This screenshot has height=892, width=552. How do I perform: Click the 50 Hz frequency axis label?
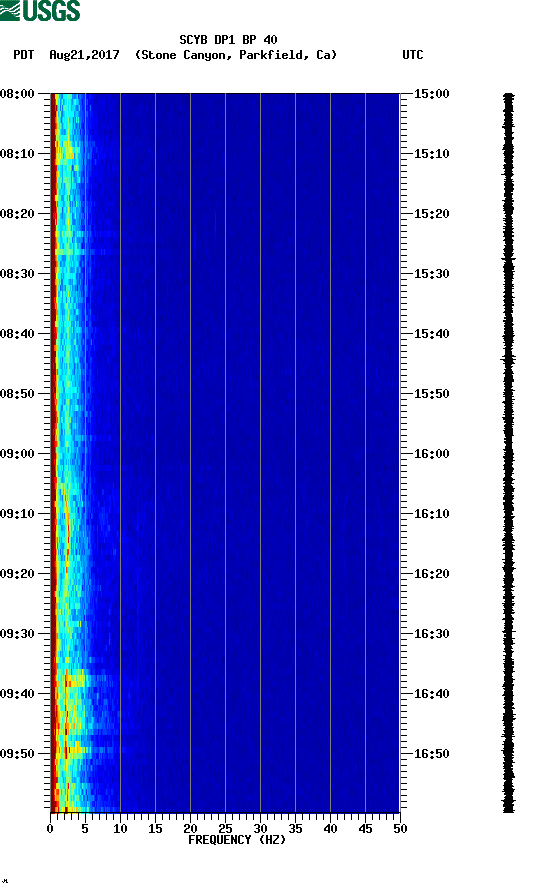tap(401, 829)
